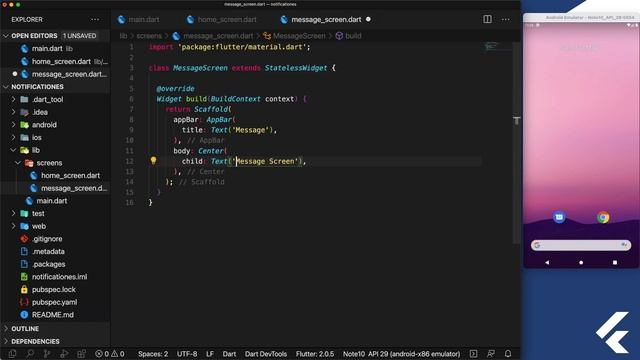Change indentation via Spaces: 2
640x360 pixels.
coord(153,354)
